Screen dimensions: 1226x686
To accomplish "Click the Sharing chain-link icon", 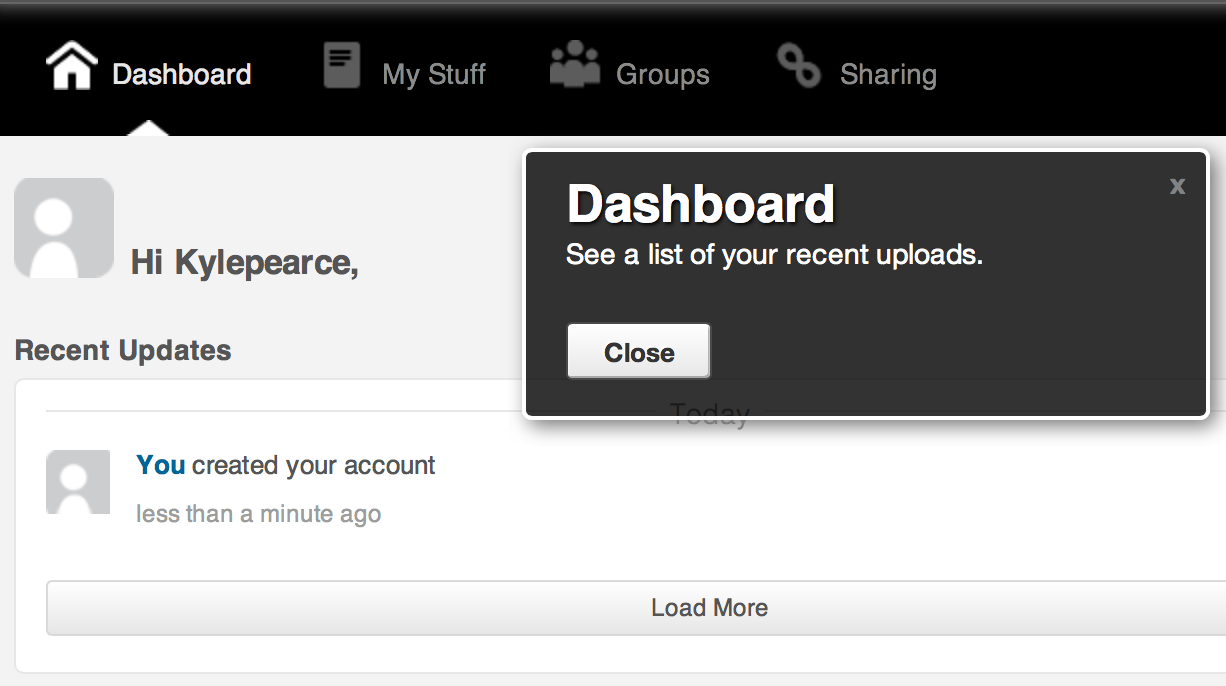I will [799, 66].
